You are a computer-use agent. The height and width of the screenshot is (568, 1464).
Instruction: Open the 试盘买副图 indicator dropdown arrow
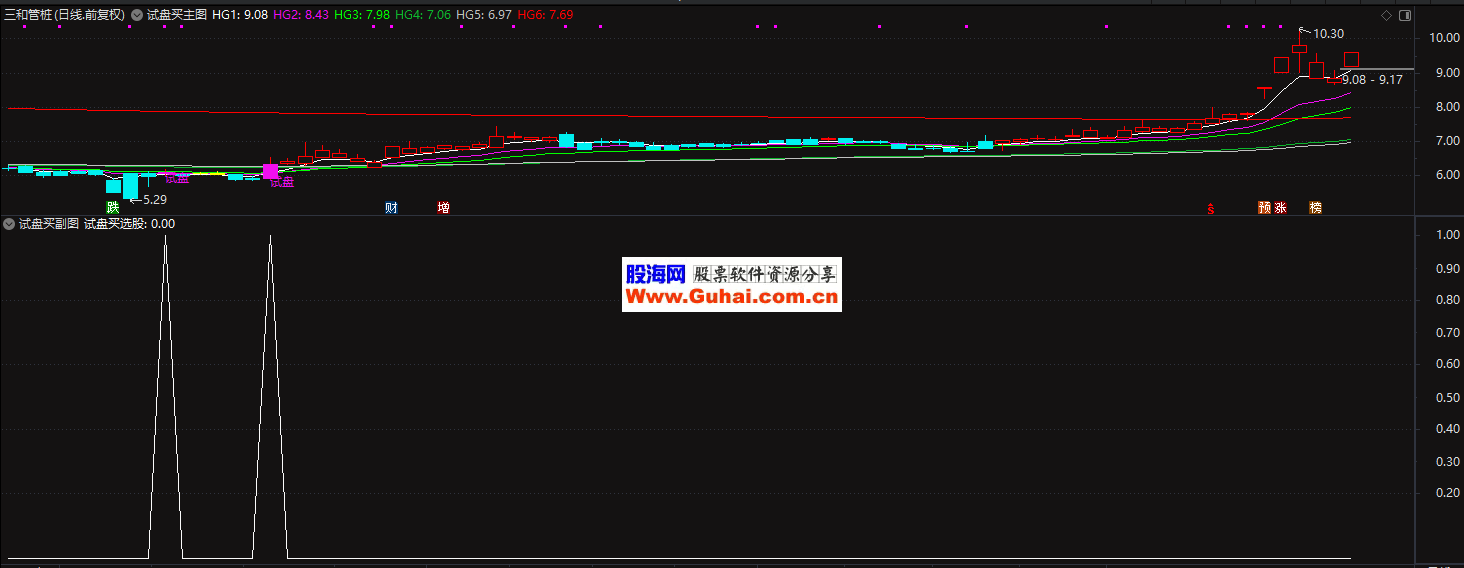[x=9, y=224]
